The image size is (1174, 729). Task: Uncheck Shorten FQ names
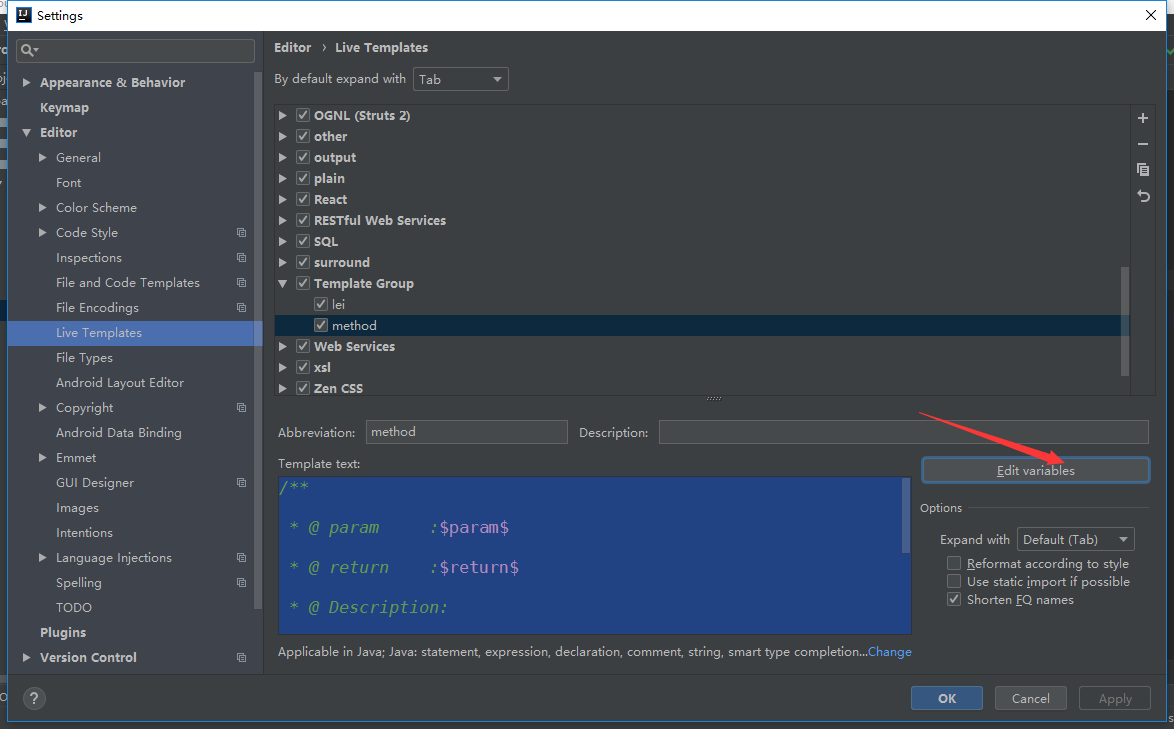pos(954,600)
